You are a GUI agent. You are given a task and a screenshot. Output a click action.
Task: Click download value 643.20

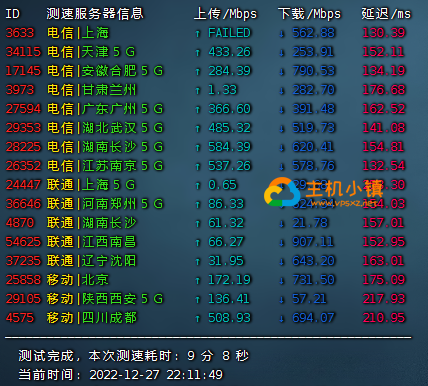click(314, 261)
